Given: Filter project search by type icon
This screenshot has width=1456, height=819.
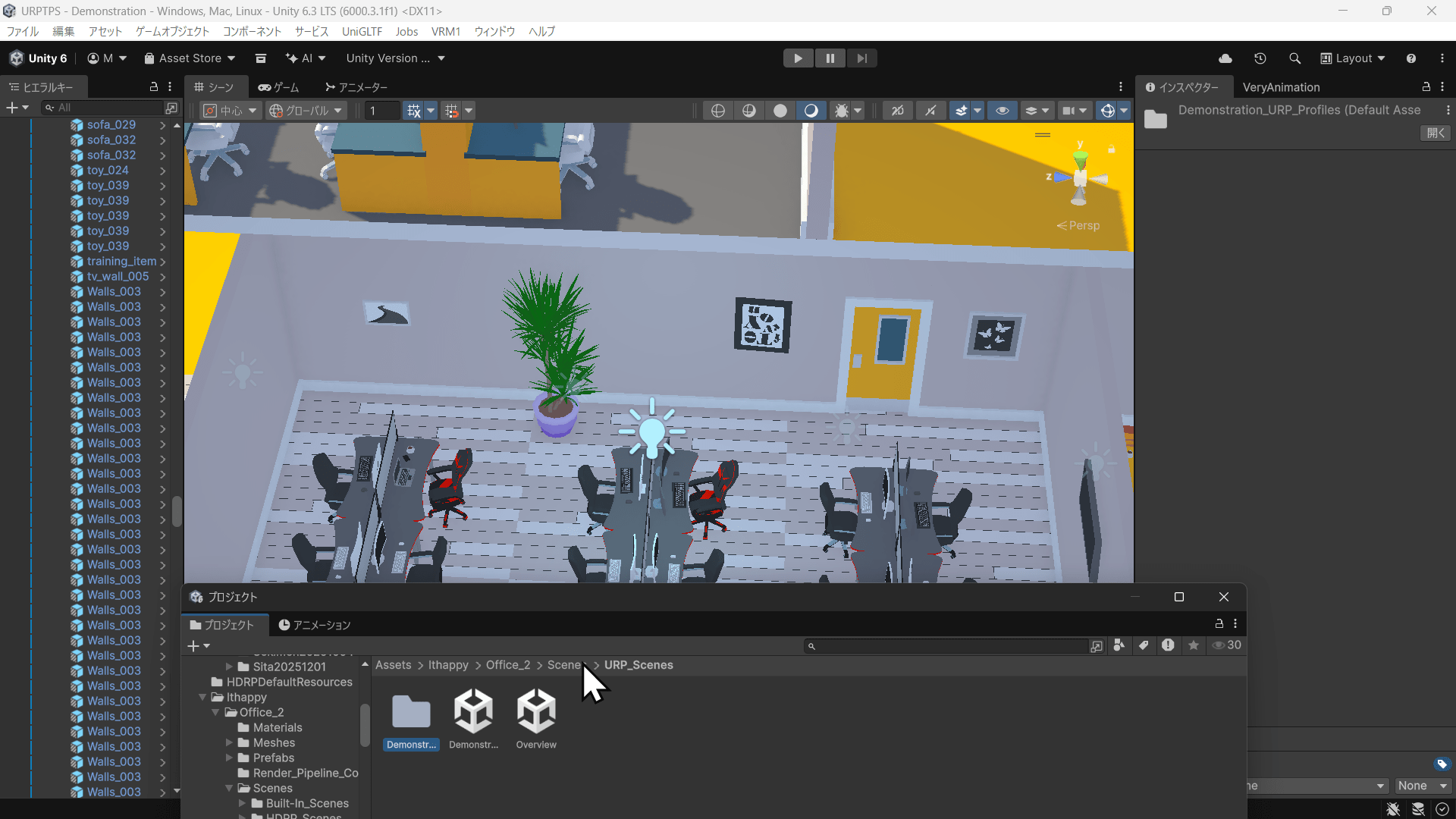Looking at the screenshot, I should (x=1119, y=645).
